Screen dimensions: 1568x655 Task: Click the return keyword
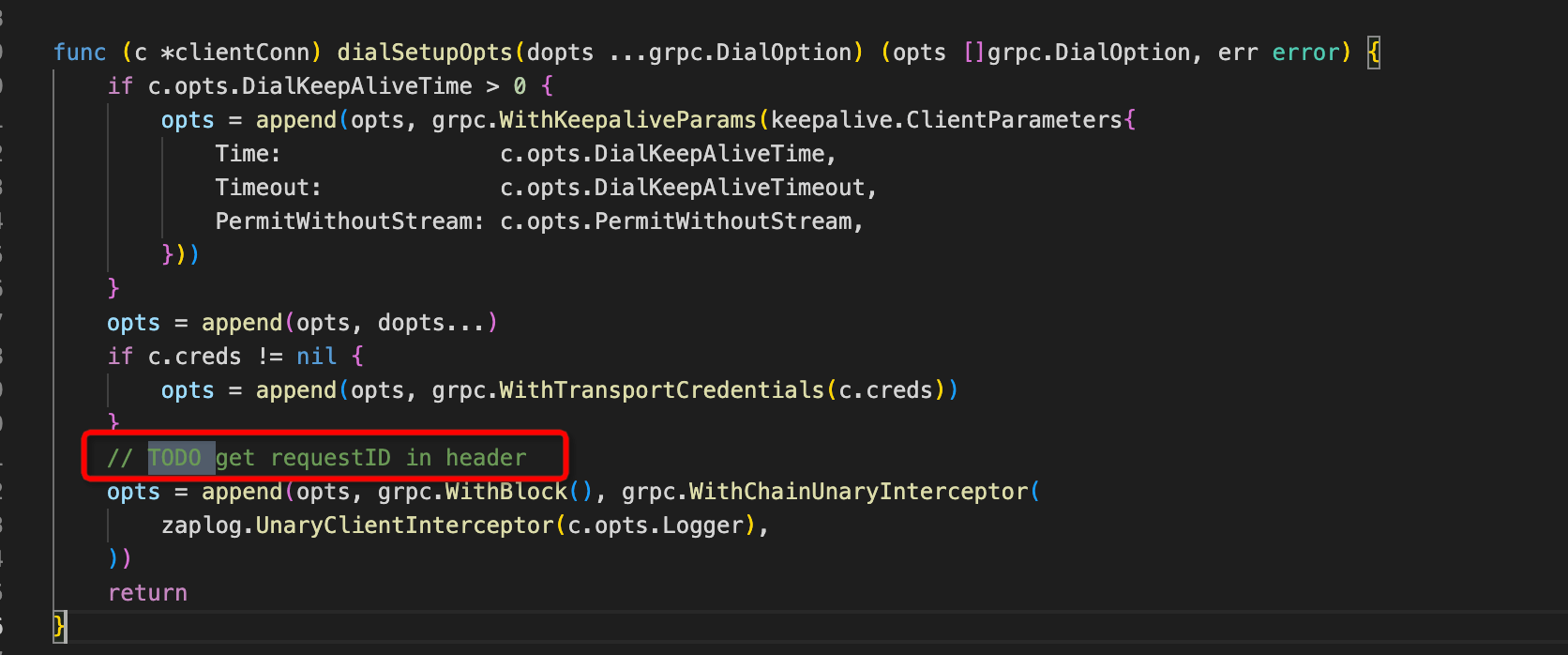[x=147, y=593]
